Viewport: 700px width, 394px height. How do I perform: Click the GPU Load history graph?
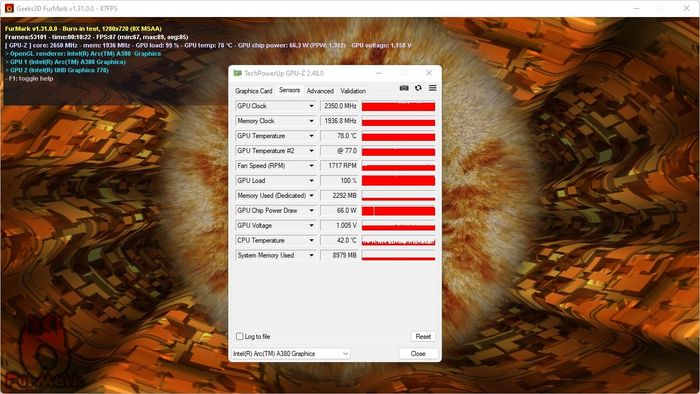click(x=398, y=181)
